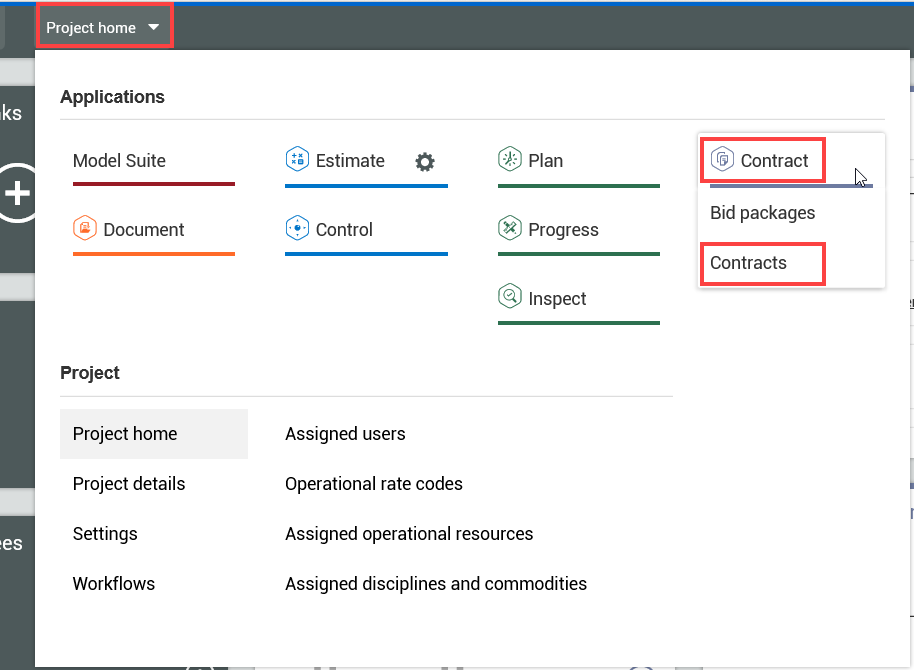Open Assigned disciplines and commodities
914x670 pixels.
pos(436,584)
